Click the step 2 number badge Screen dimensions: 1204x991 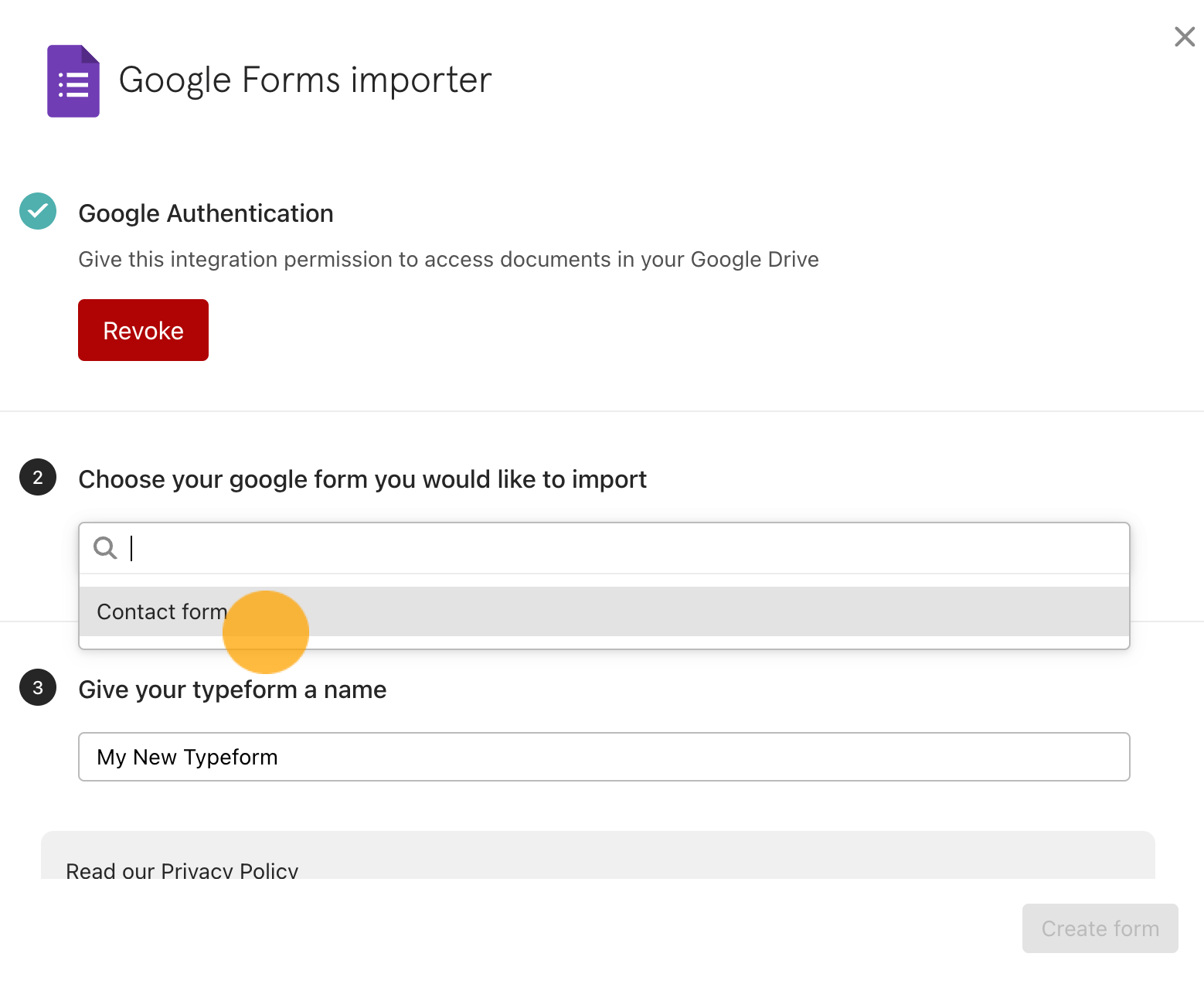[38, 478]
